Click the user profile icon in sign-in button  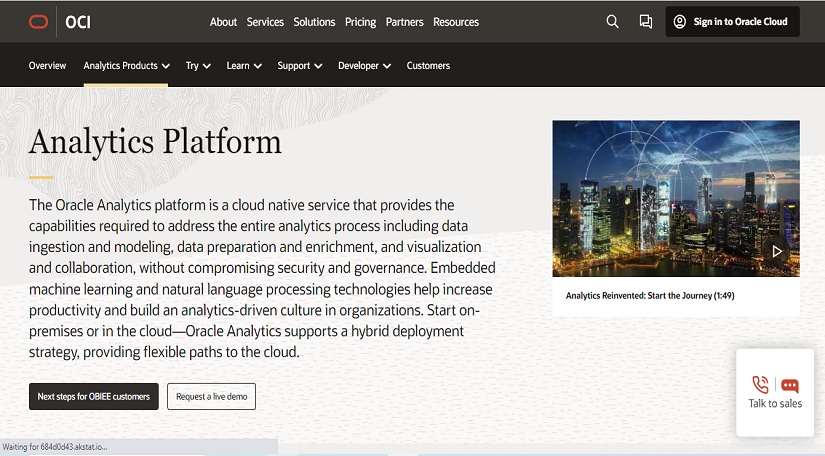coord(680,22)
